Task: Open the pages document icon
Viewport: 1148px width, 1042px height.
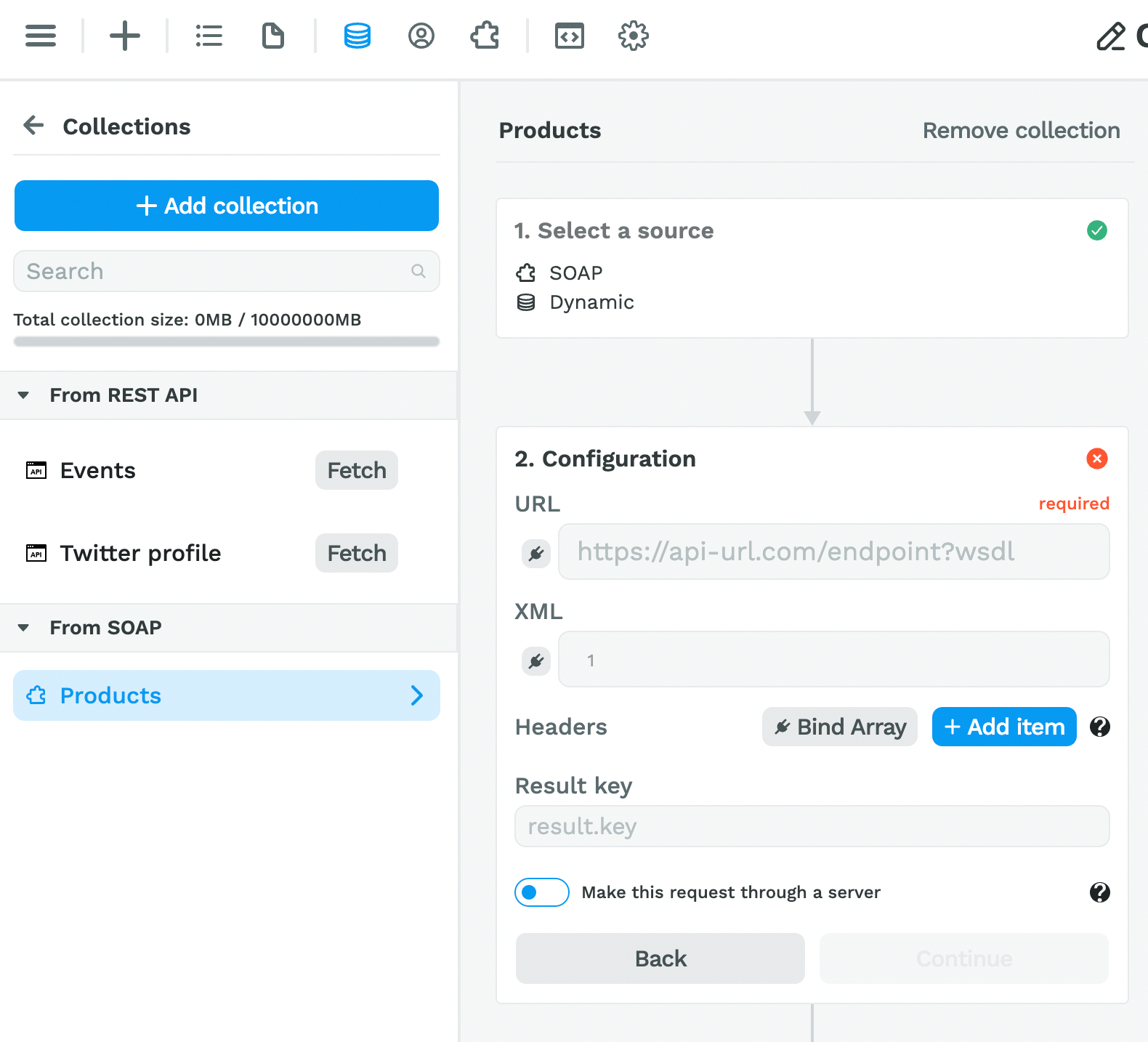Action: point(273,36)
